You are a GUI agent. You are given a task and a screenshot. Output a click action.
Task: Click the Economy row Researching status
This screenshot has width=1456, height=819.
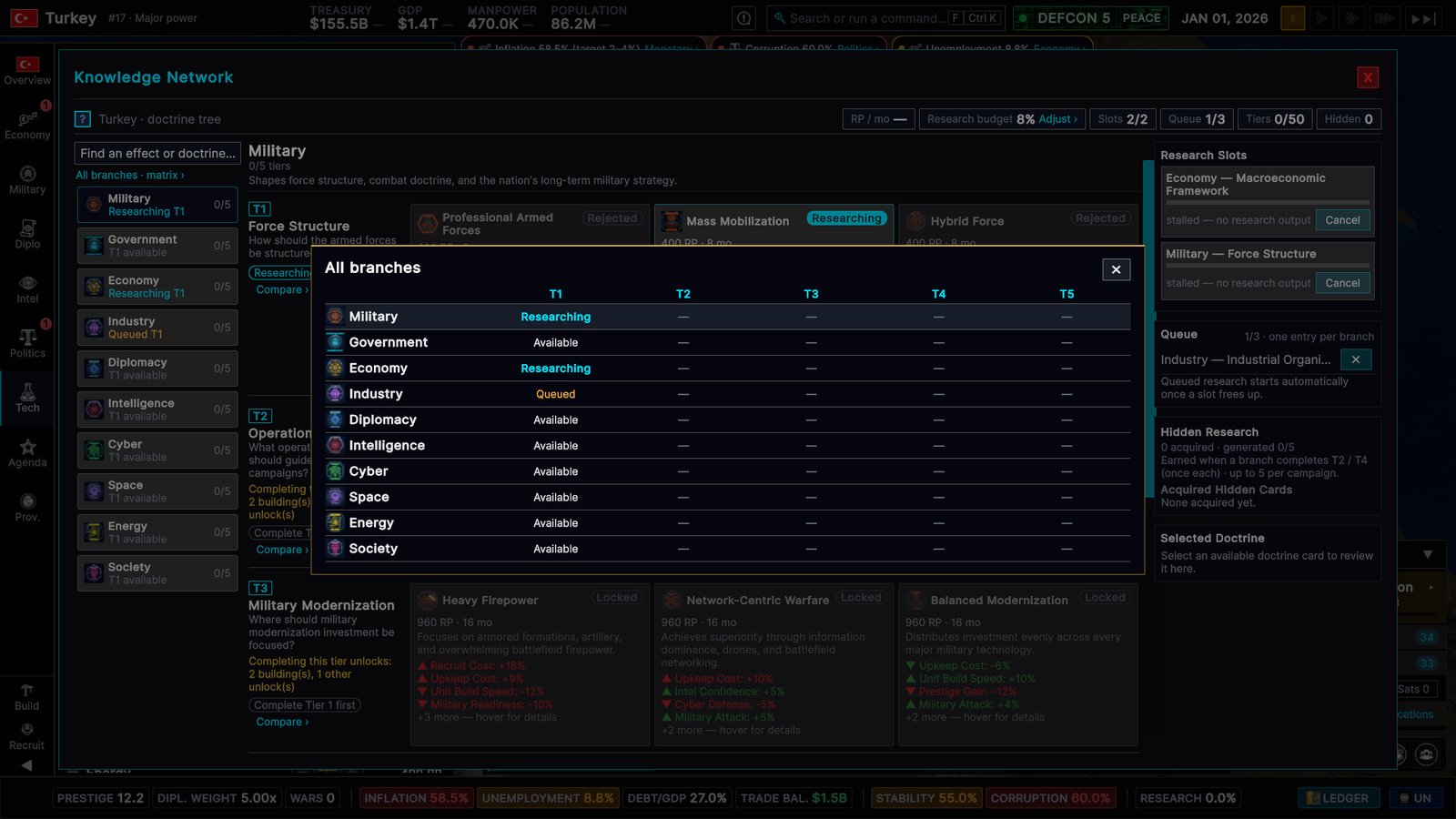555,369
